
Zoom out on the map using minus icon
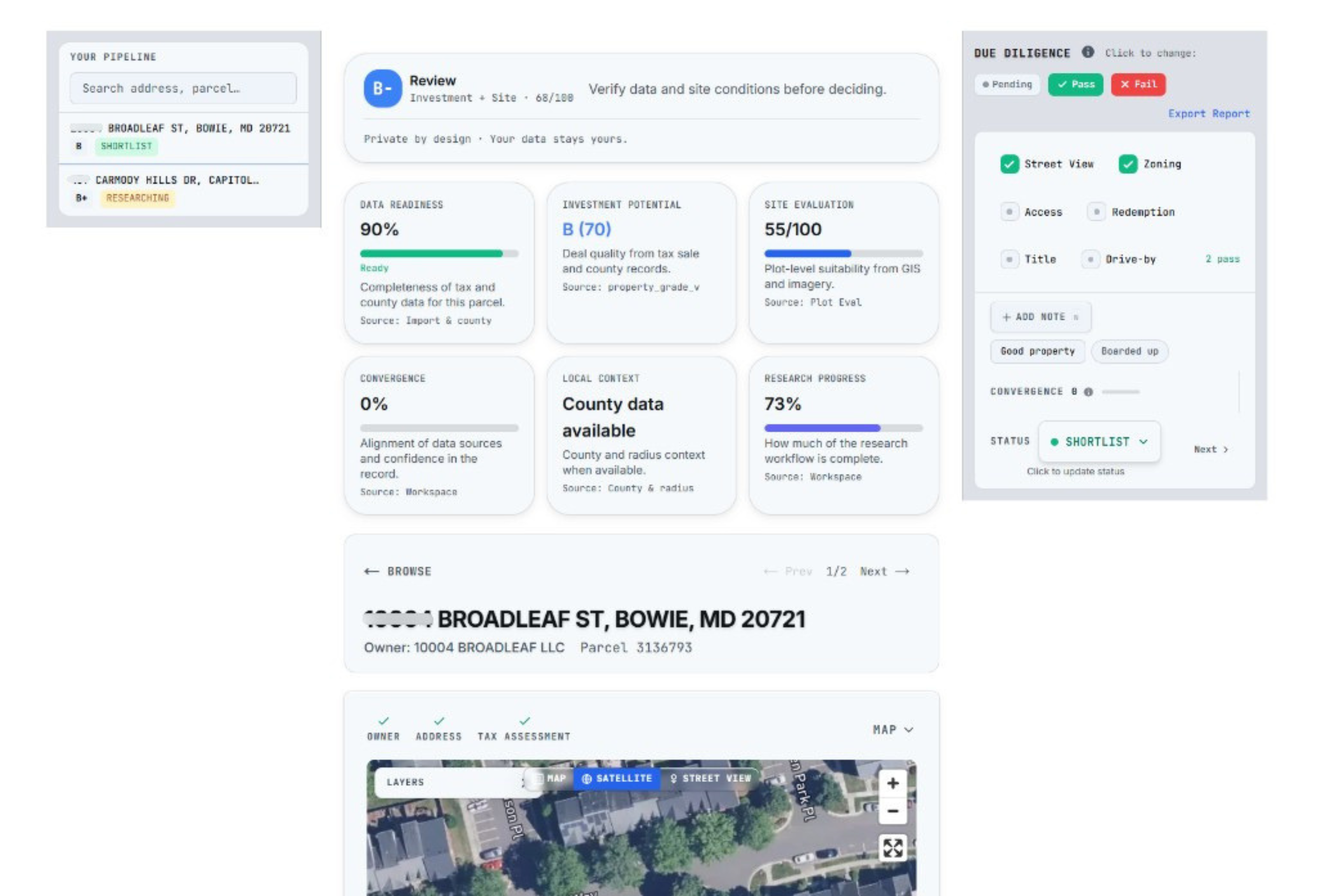[893, 812]
